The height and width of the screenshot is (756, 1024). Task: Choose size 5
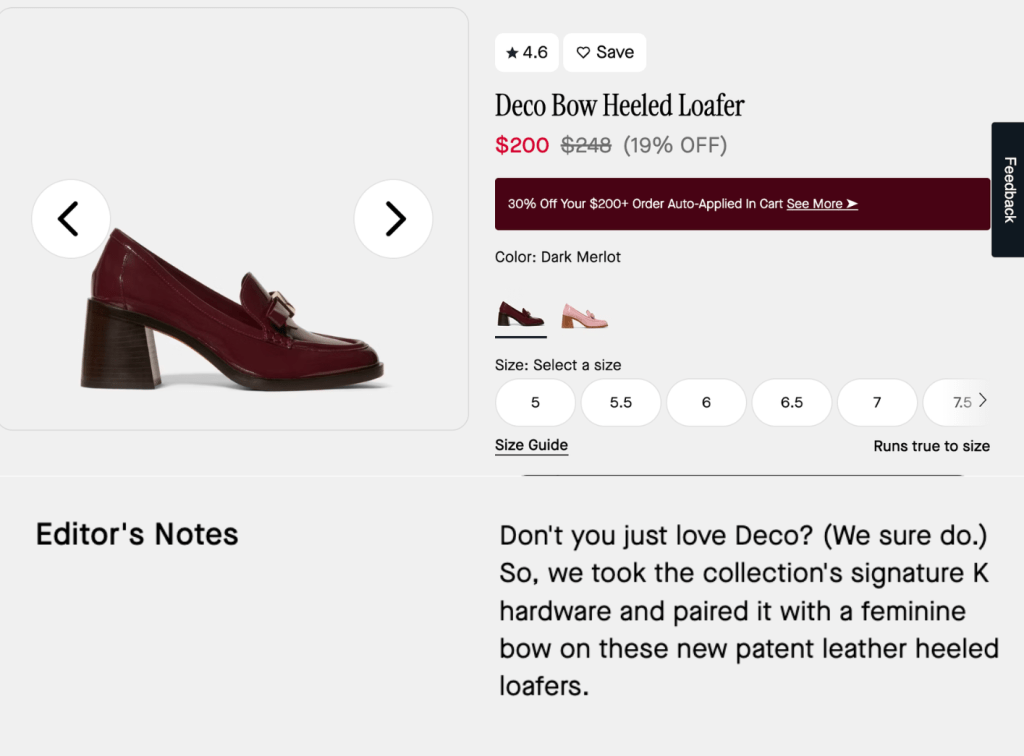(x=535, y=402)
